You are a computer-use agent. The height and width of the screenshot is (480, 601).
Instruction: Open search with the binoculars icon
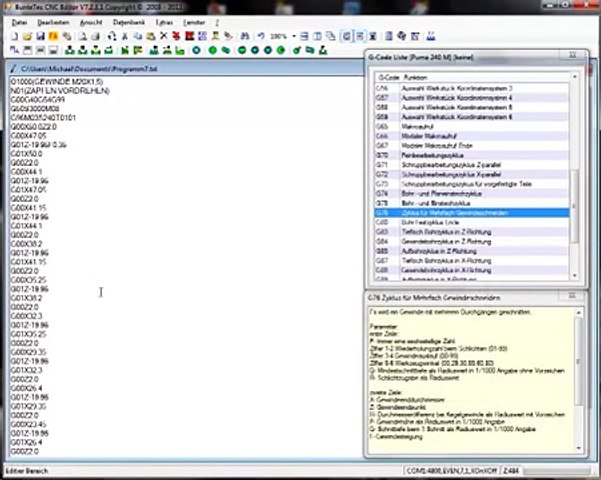(x=245, y=36)
